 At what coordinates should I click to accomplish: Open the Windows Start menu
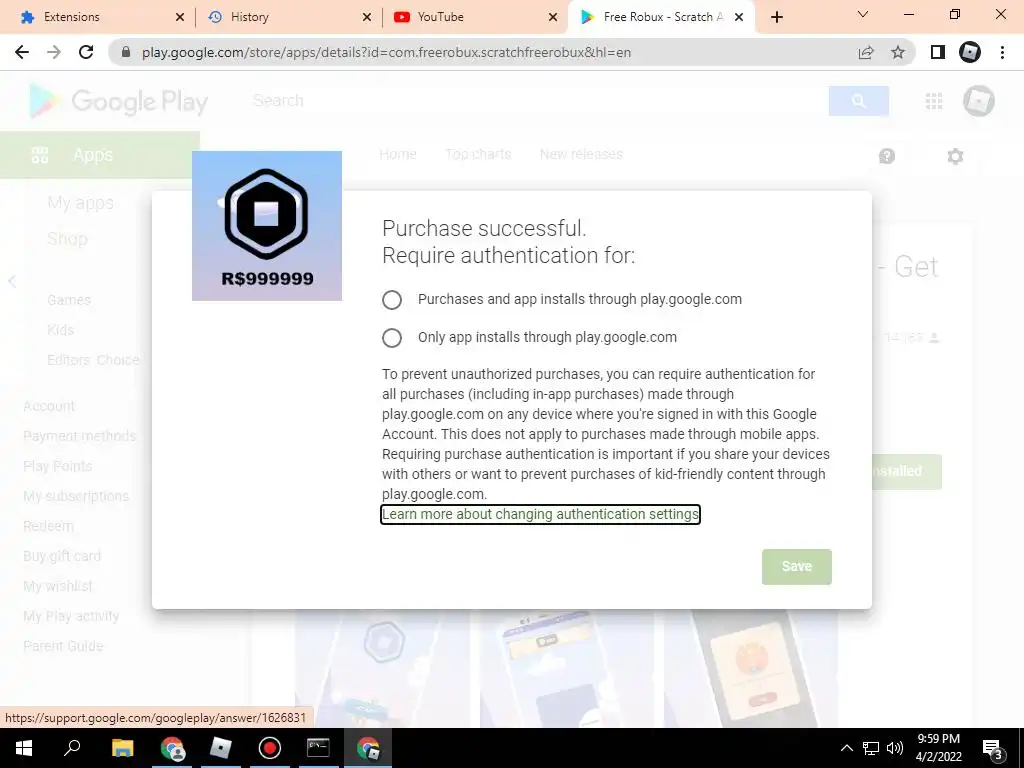point(24,748)
